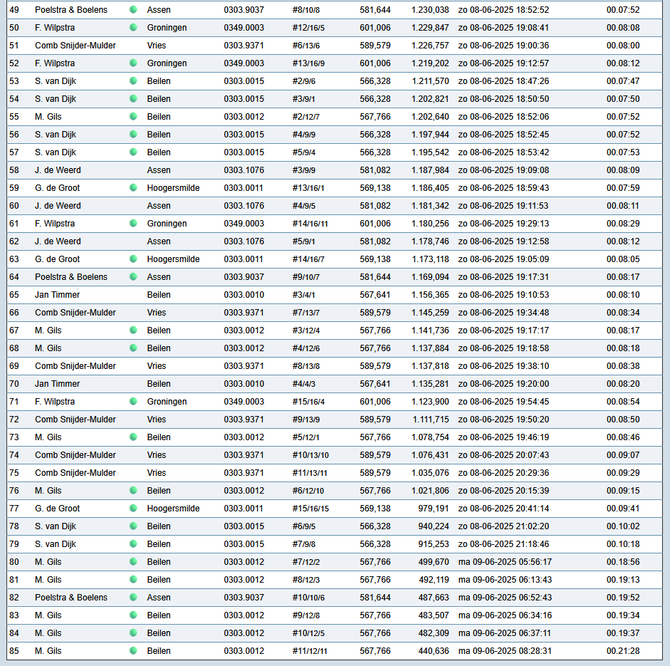
Task: Click the green status dot in row 50
Action: coord(133,27)
